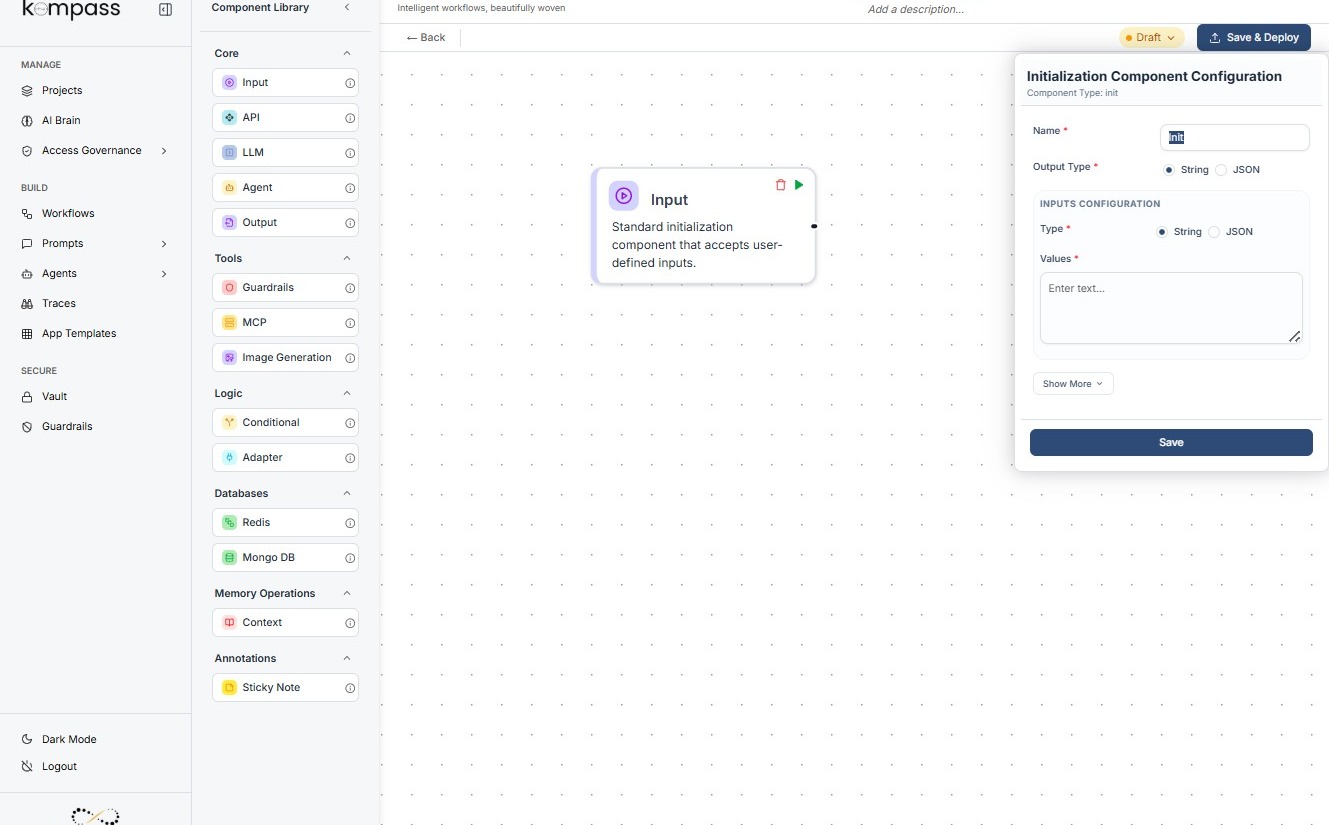This screenshot has height=825, width=1329.
Task: Click the info icon beside Guardrails component
Action: [x=350, y=288]
